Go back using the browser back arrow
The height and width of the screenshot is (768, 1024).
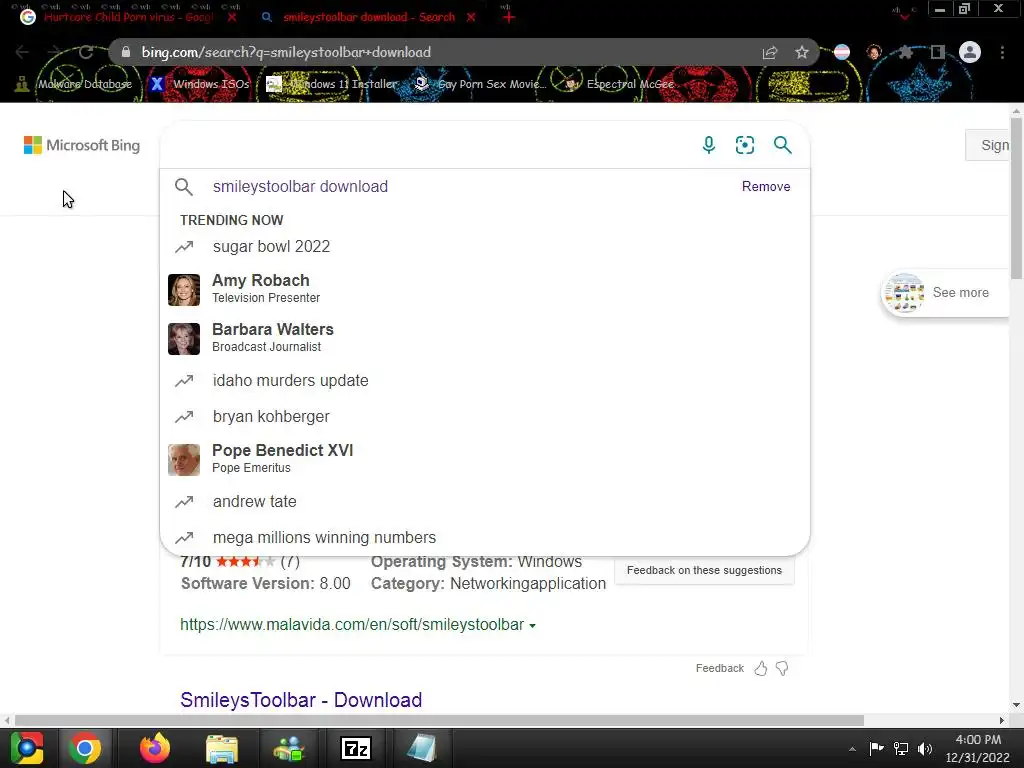click(x=22, y=52)
